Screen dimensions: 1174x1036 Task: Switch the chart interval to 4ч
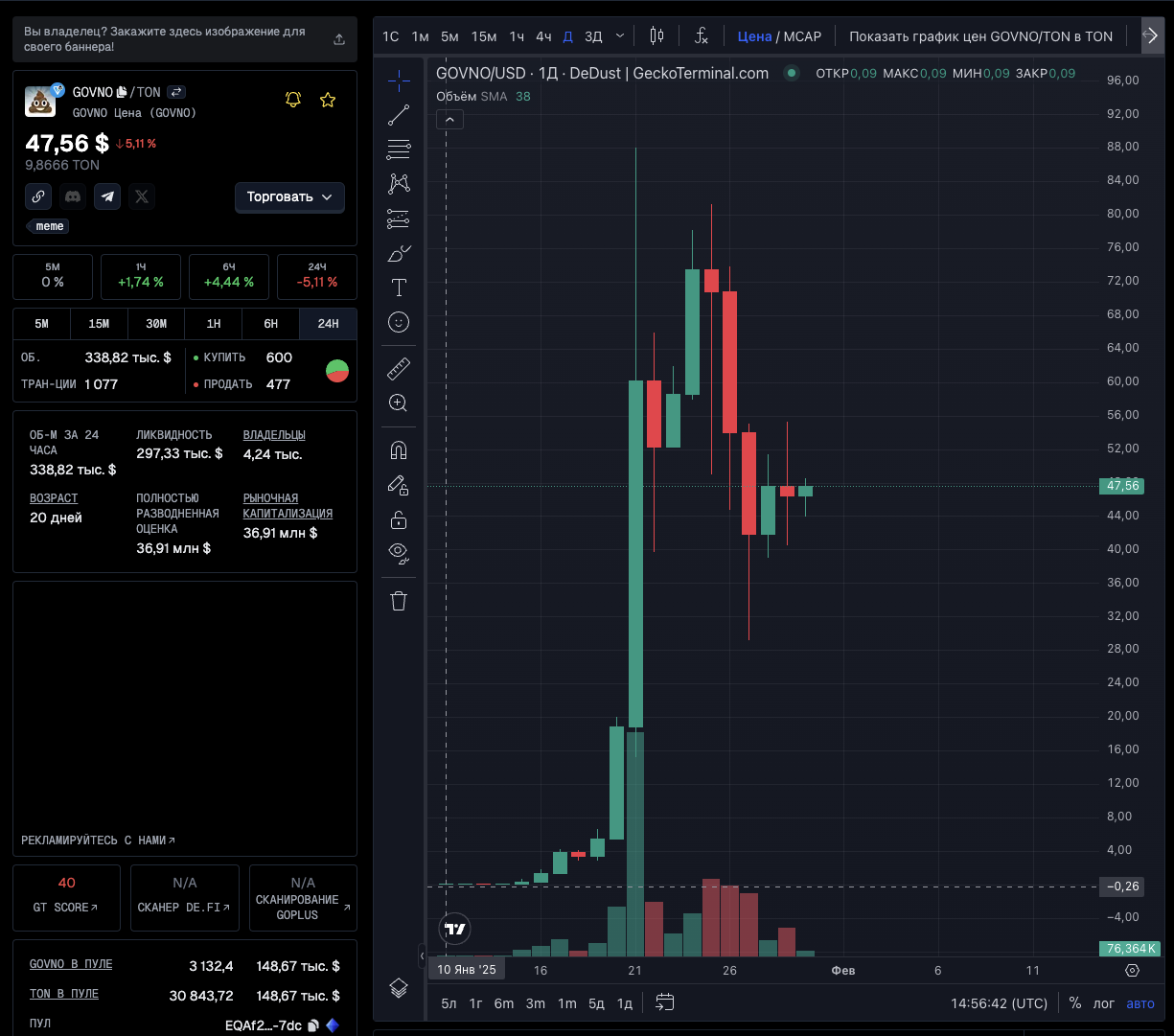pos(543,36)
